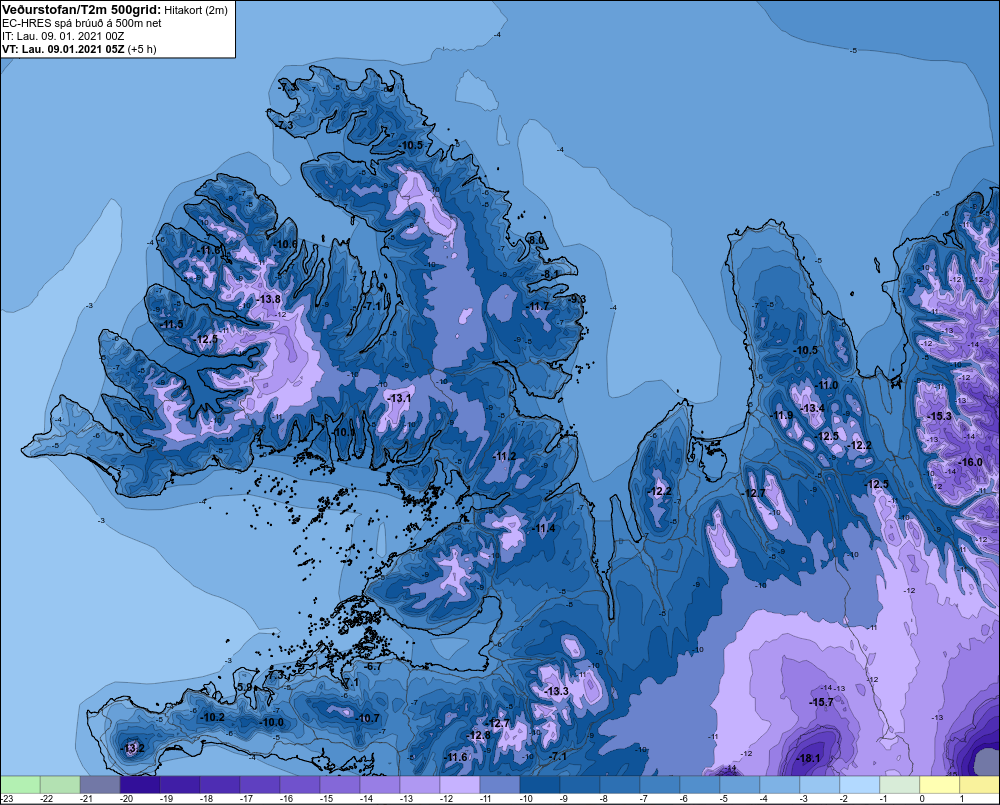Viewport: 1000px width, 805px height.
Task: Click the -13.2 temperature label
Action: (133, 748)
